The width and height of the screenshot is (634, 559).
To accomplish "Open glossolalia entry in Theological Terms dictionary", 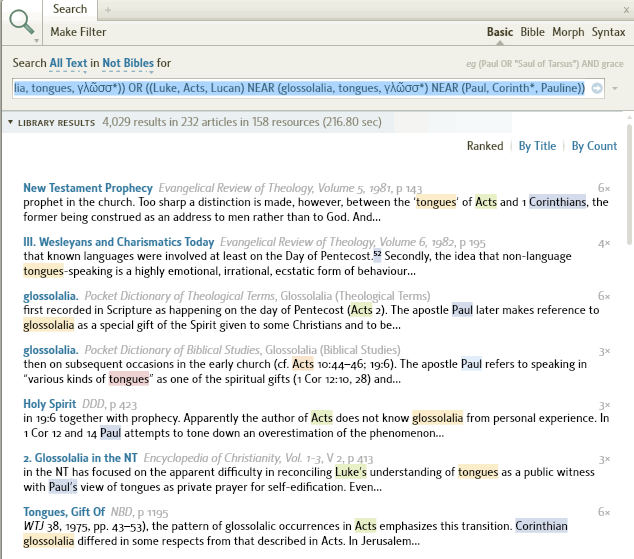I will 51,296.
